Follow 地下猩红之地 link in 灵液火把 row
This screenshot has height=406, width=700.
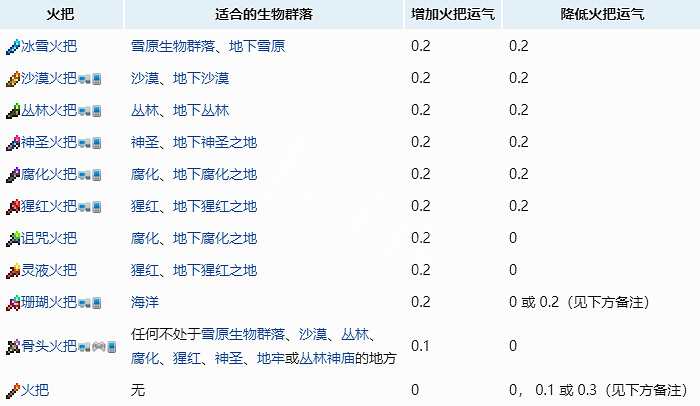pyautogui.click(x=215, y=270)
